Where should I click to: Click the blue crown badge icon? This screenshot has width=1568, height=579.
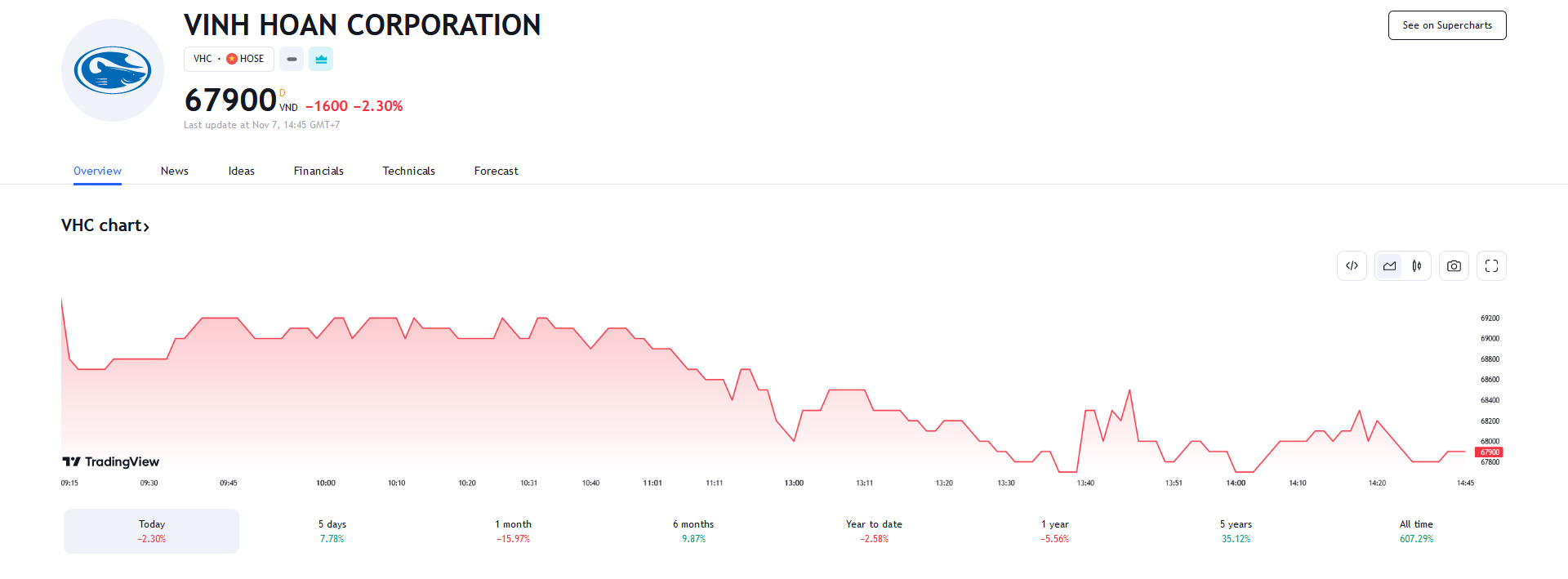tap(321, 59)
